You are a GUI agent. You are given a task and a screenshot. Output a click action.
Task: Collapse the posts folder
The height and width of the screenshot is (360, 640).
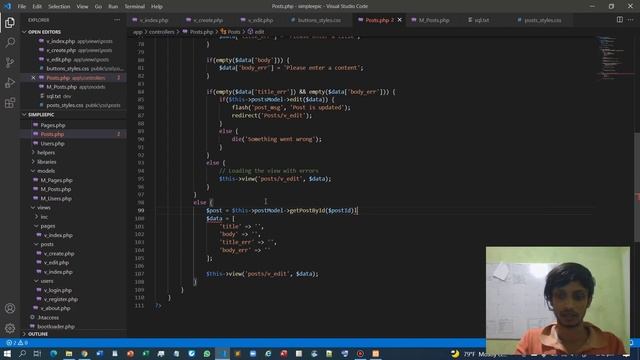(x=47, y=244)
